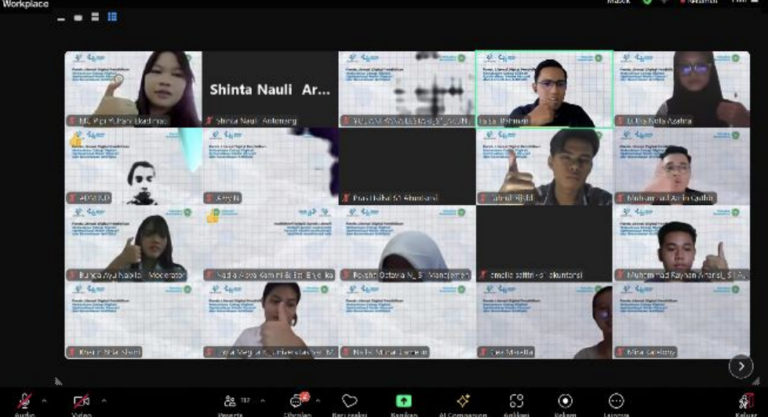Start recording with the Rekam icon
The height and width of the screenshot is (417, 768).
(565, 401)
